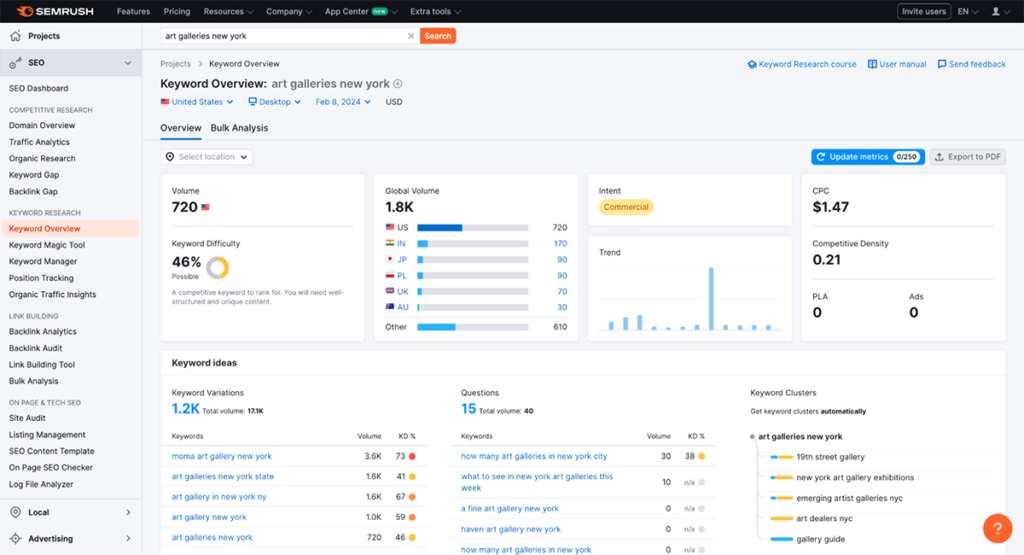
Task: Click the Update metrics button
Action: pos(867,157)
